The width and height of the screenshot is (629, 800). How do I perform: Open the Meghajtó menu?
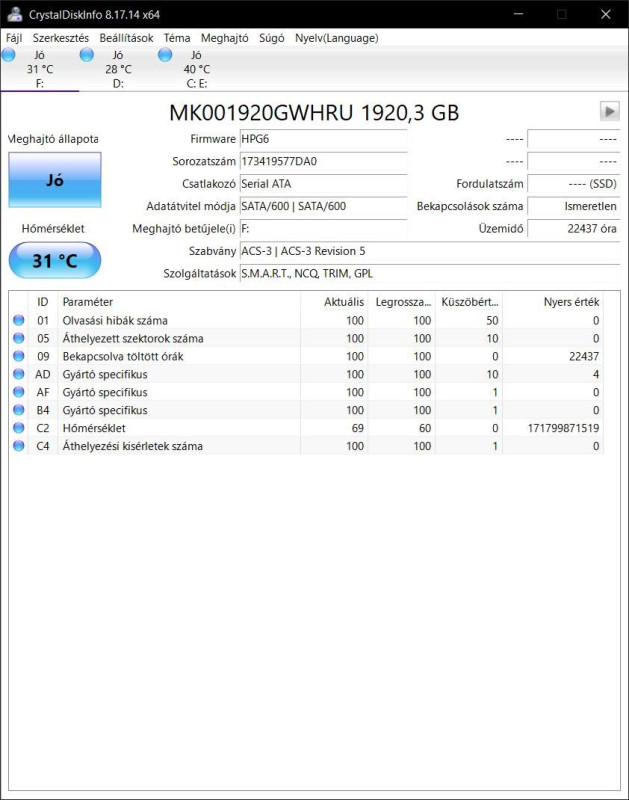point(224,38)
